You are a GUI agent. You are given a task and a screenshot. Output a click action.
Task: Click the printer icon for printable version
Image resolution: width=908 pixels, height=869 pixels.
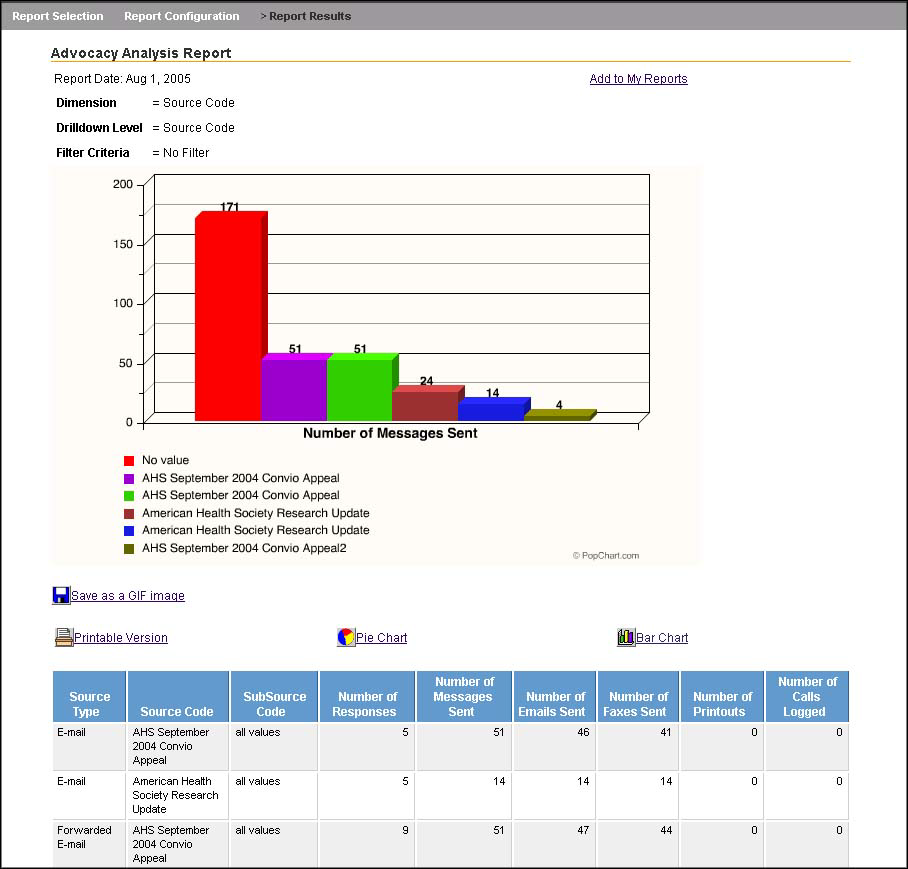[64, 637]
